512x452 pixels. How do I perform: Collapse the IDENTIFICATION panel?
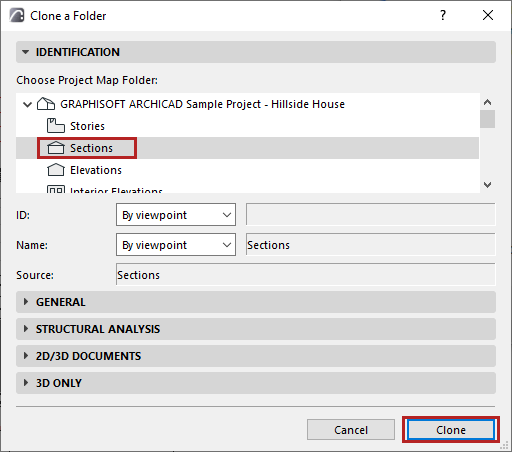[25, 52]
